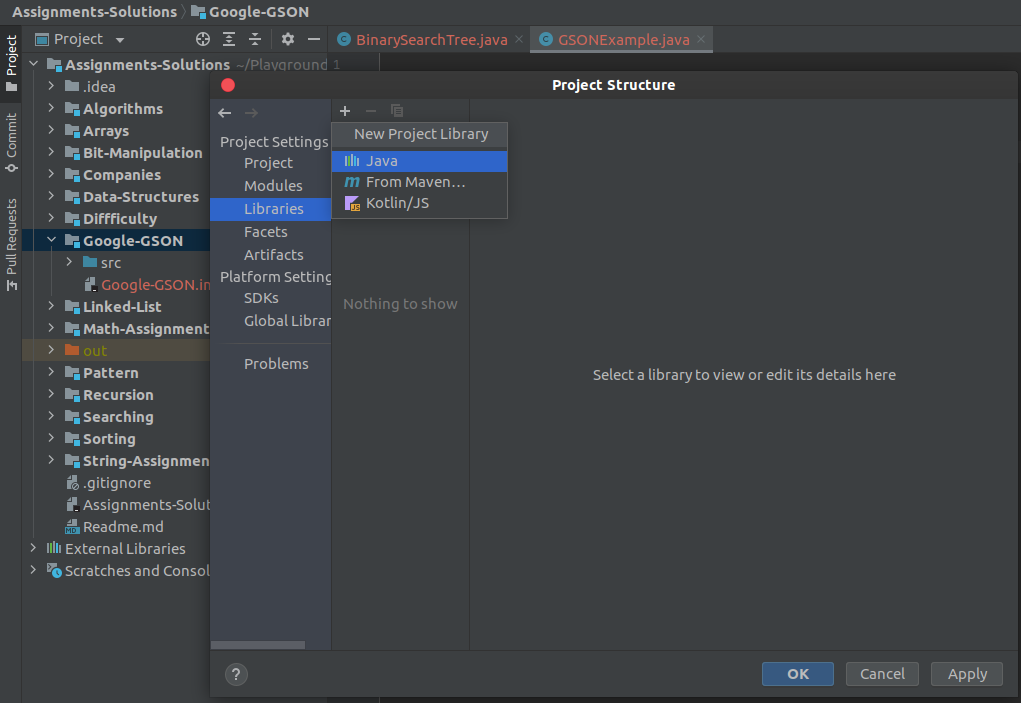Collapse the Google-GSON module

pyautogui.click(x=51, y=240)
